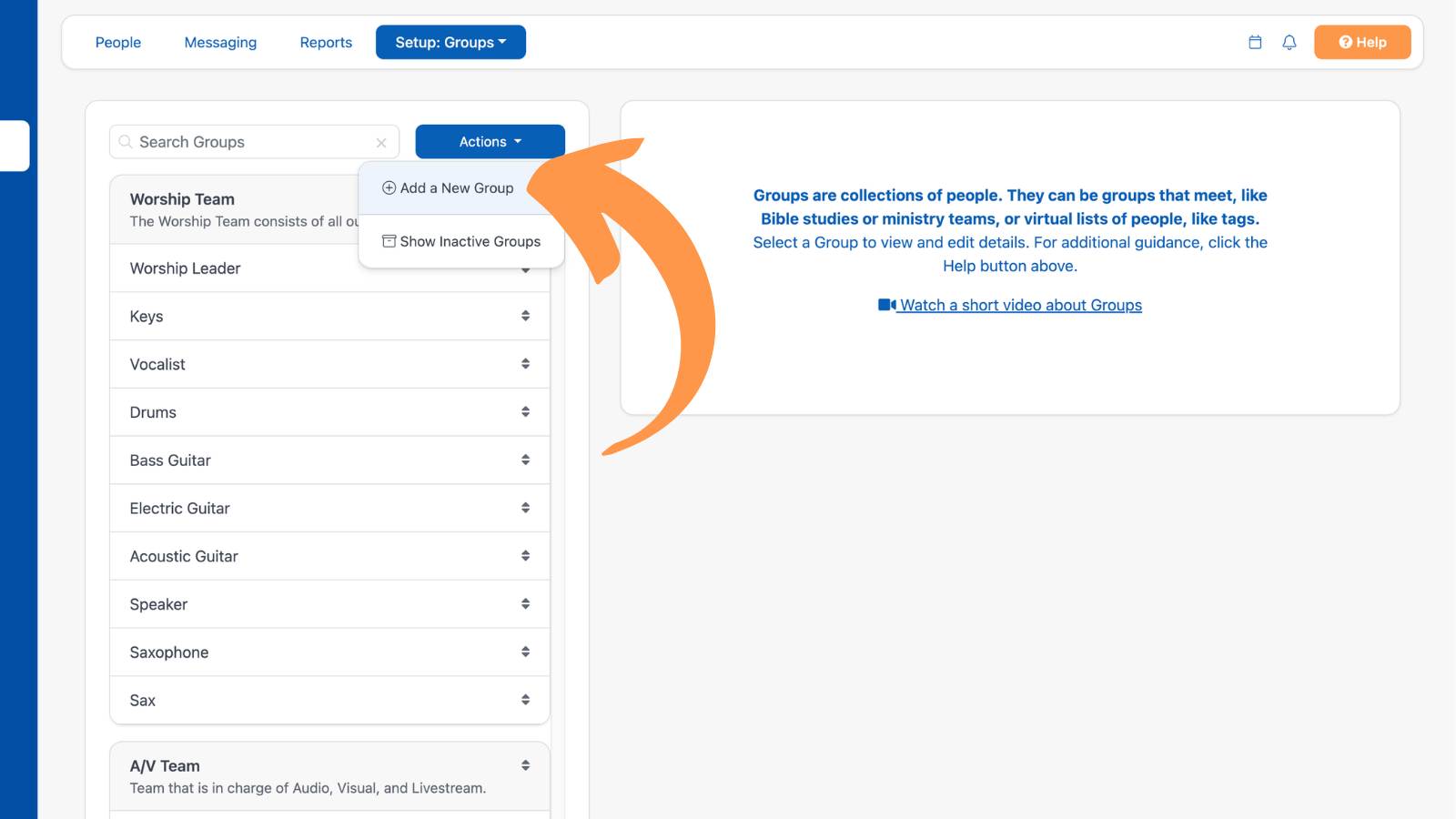
Task: Click the reorder handle on Keys row
Action: 525,316
